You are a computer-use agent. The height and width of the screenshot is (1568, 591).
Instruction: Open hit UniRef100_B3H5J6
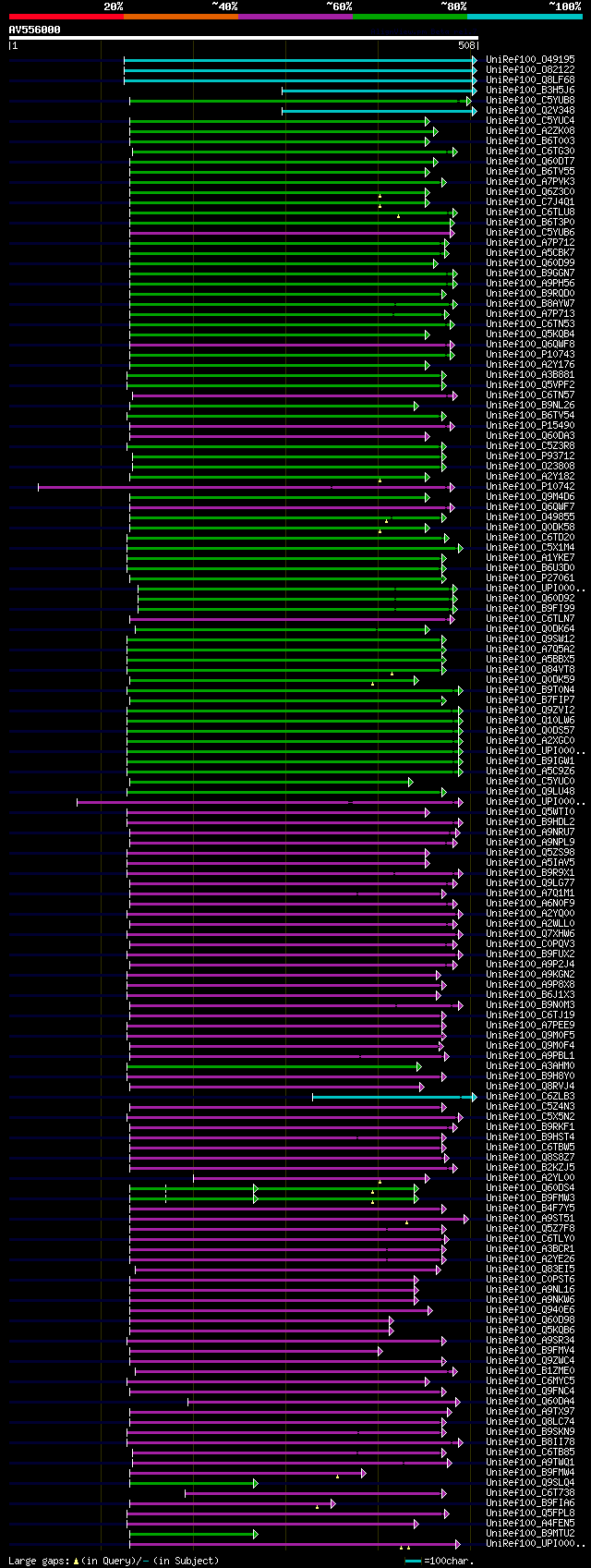[530, 91]
